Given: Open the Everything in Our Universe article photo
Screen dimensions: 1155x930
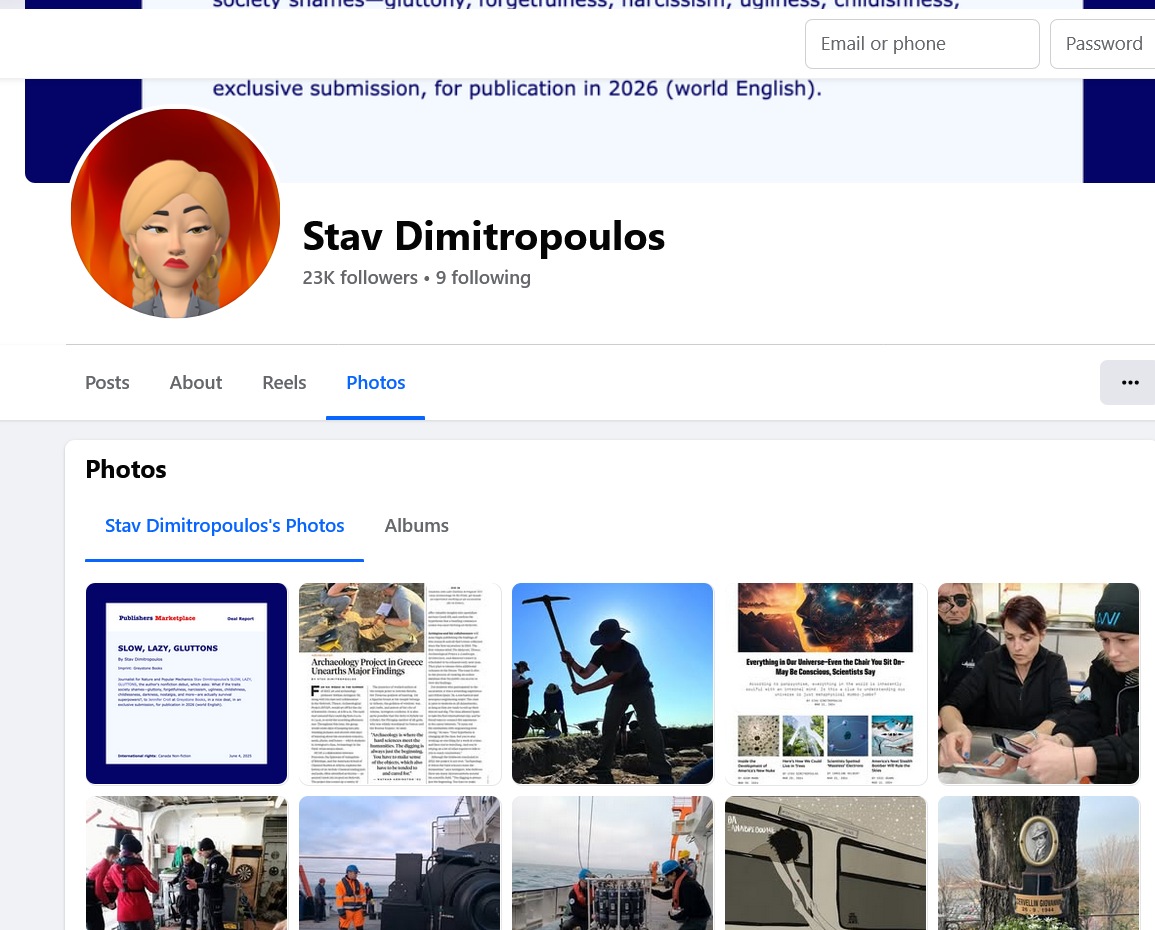Looking at the screenshot, I should 826,683.
